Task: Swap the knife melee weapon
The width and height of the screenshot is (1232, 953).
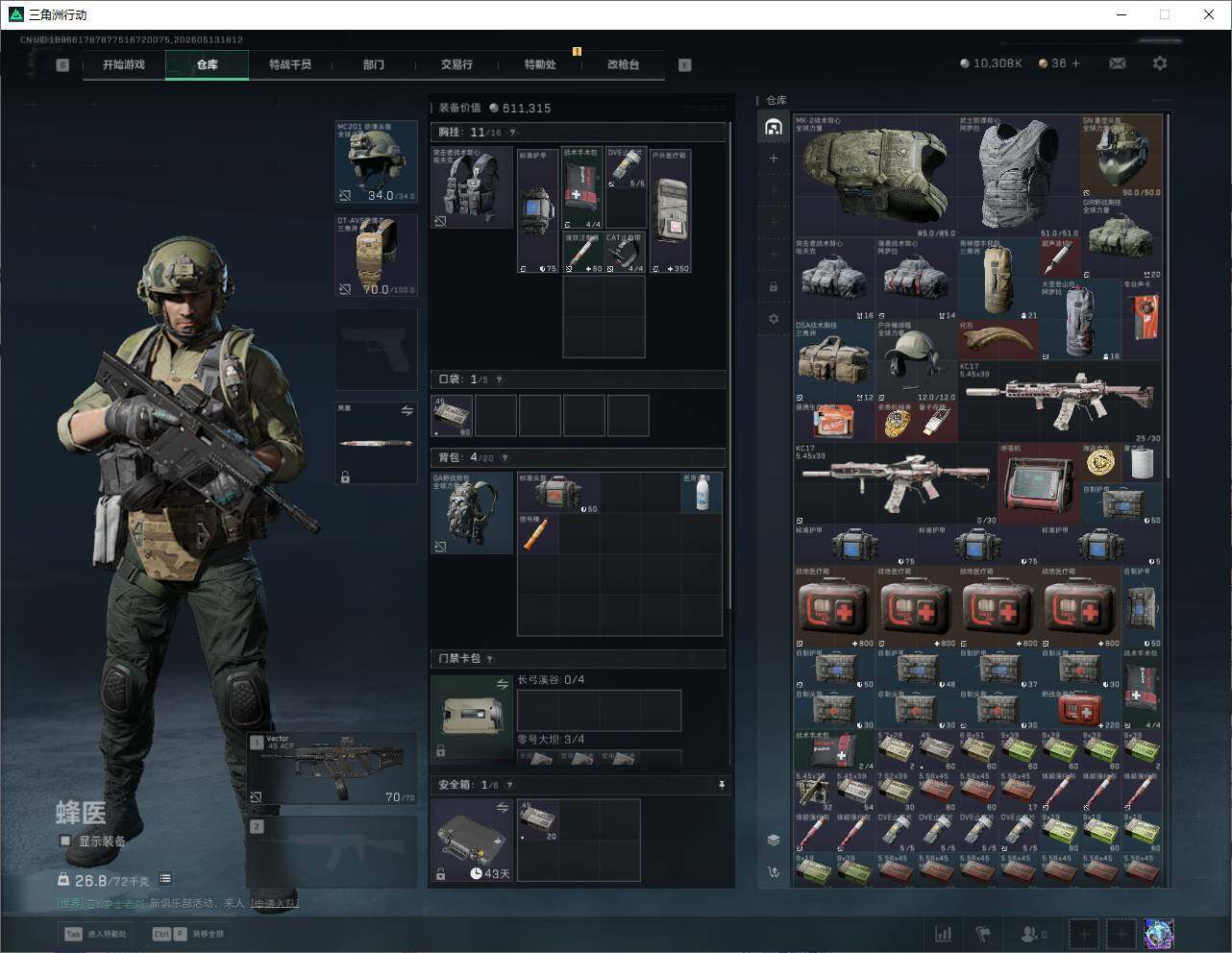Action: 407,411
